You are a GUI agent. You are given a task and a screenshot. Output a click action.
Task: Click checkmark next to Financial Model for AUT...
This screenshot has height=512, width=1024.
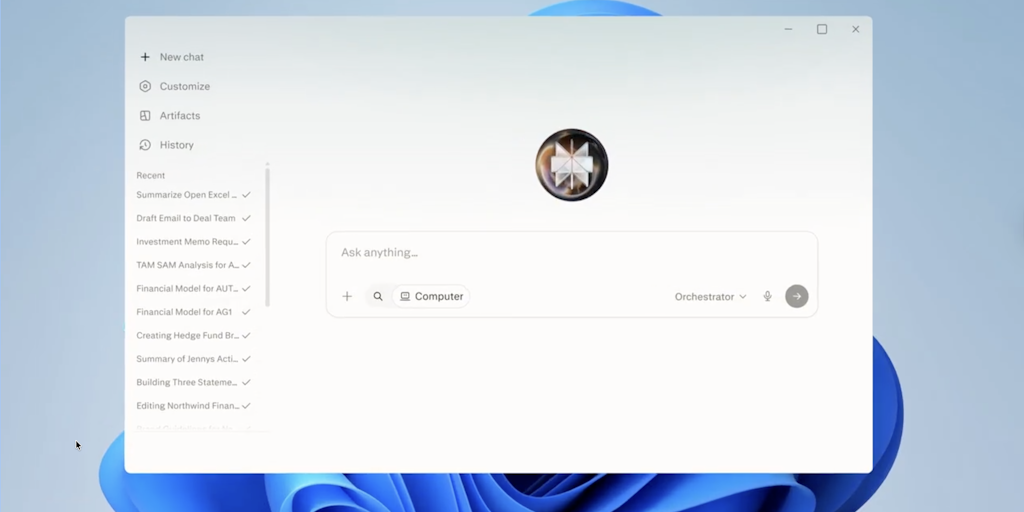coord(246,289)
